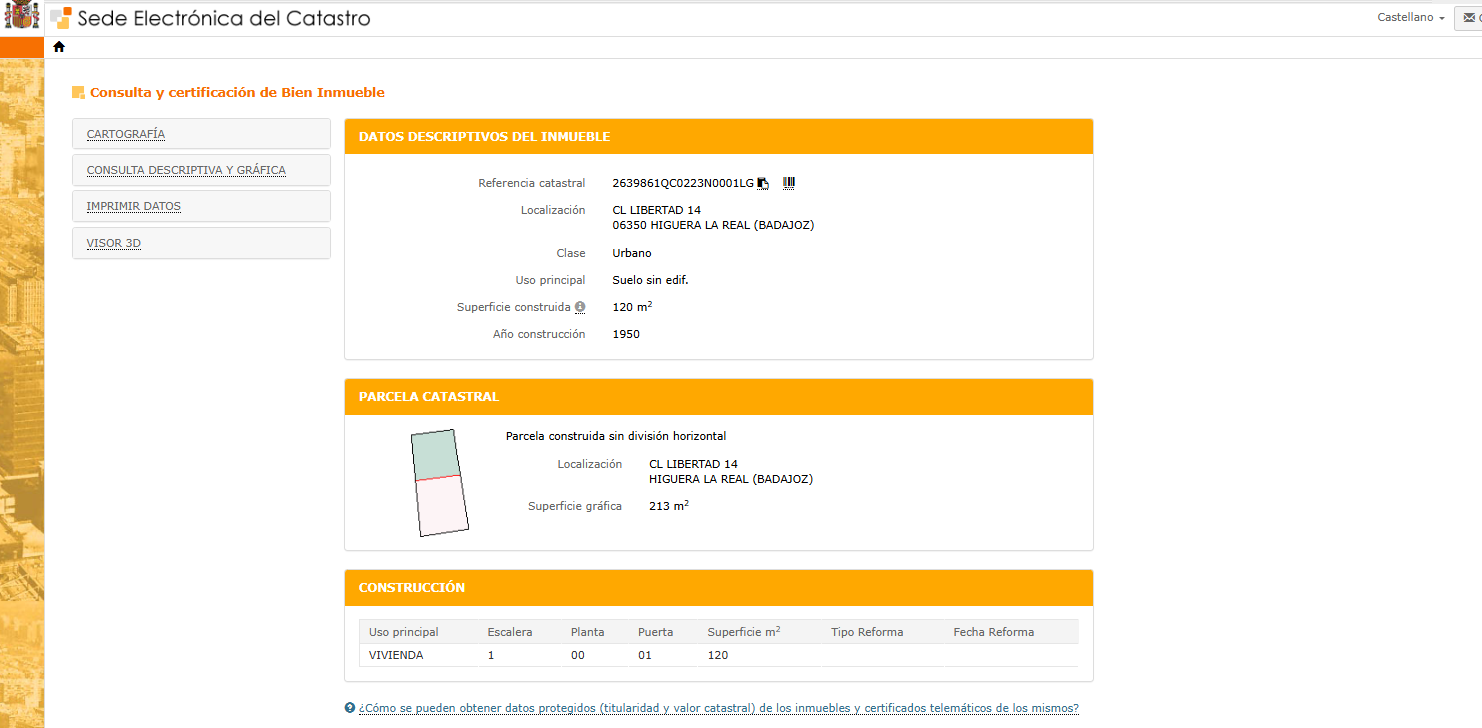Click the Sede Electrónica del Catastro logo
The width and height of the screenshot is (1482, 728).
click(x=211, y=18)
